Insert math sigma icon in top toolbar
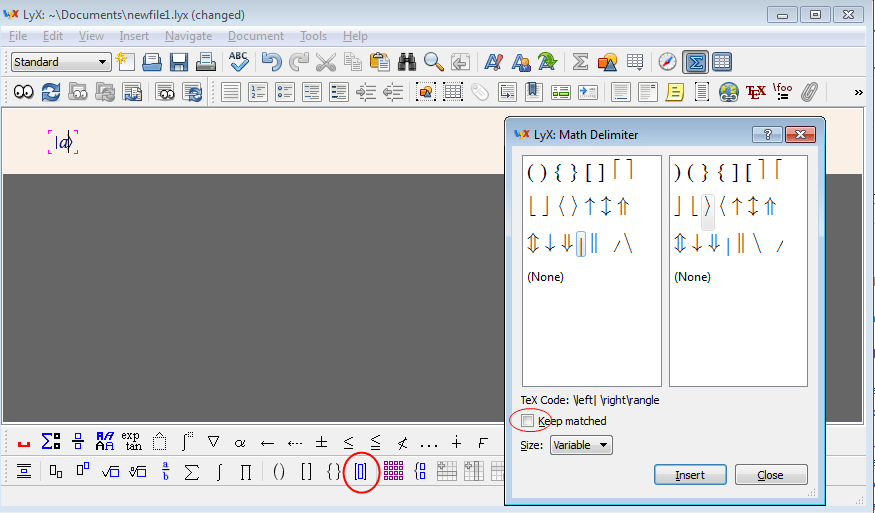The height and width of the screenshot is (513, 875). pos(580,62)
